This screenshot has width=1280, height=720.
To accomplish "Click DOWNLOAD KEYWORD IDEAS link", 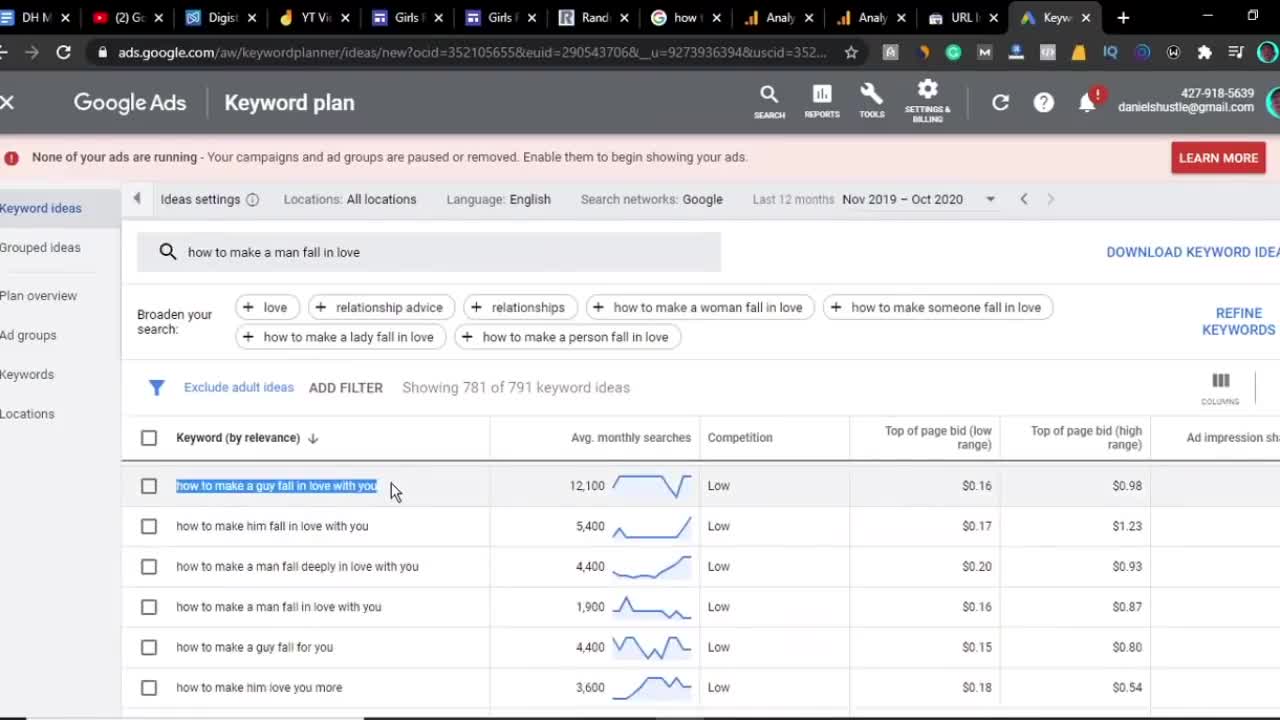I will click(x=1192, y=252).
